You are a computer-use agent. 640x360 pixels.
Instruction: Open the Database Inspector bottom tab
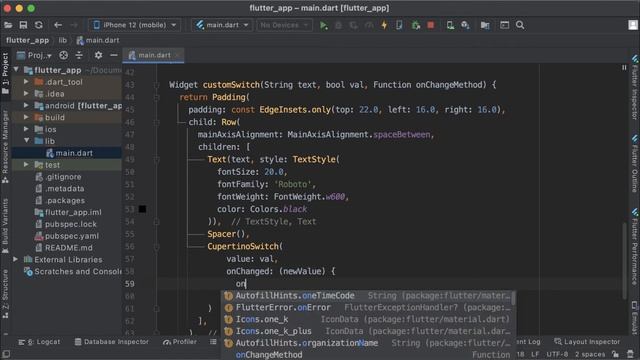pos(111,342)
